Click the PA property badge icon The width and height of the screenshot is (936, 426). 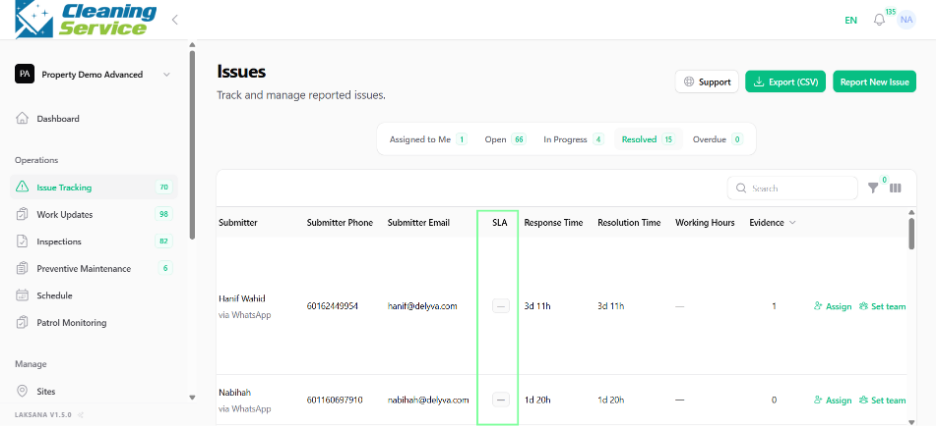pyautogui.click(x=24, y=75)
